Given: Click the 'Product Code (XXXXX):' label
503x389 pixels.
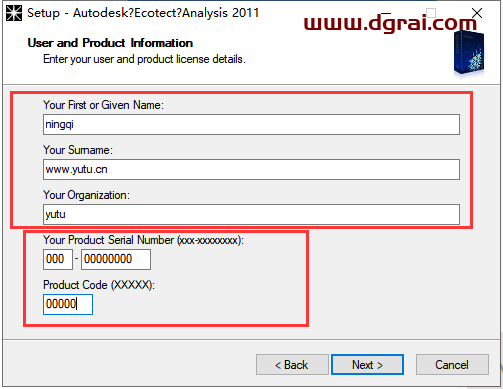Looking at the screenshot, I should (99, 285).
